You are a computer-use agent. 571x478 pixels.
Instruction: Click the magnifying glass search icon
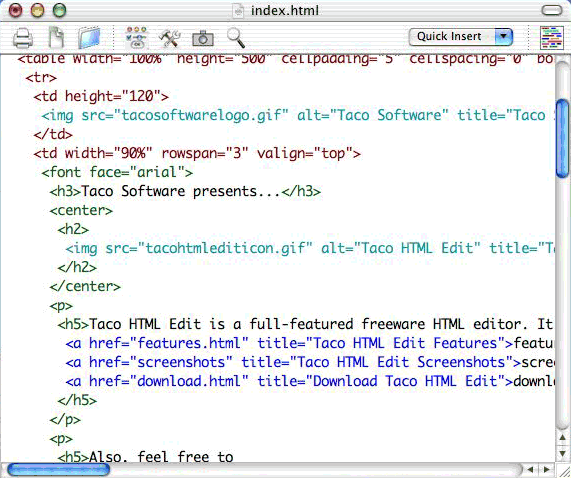(x=236, y=38)
